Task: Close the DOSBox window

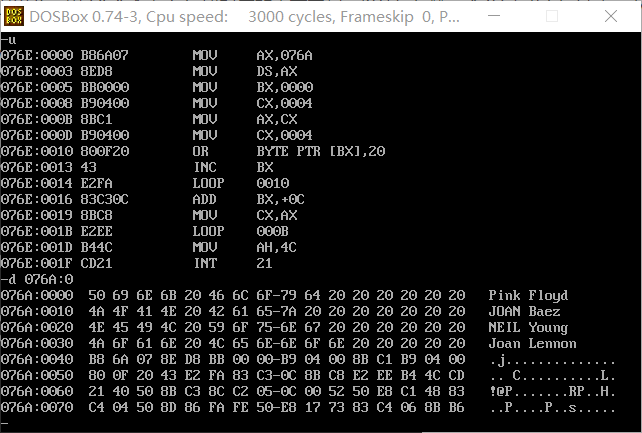Action: (610, 16)
